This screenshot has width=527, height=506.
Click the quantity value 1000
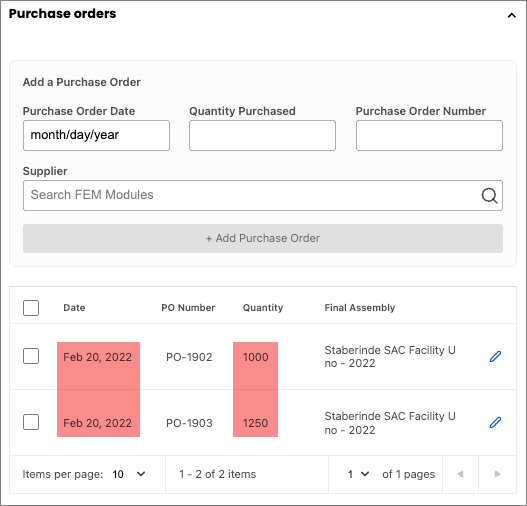[x=256, y=357]
